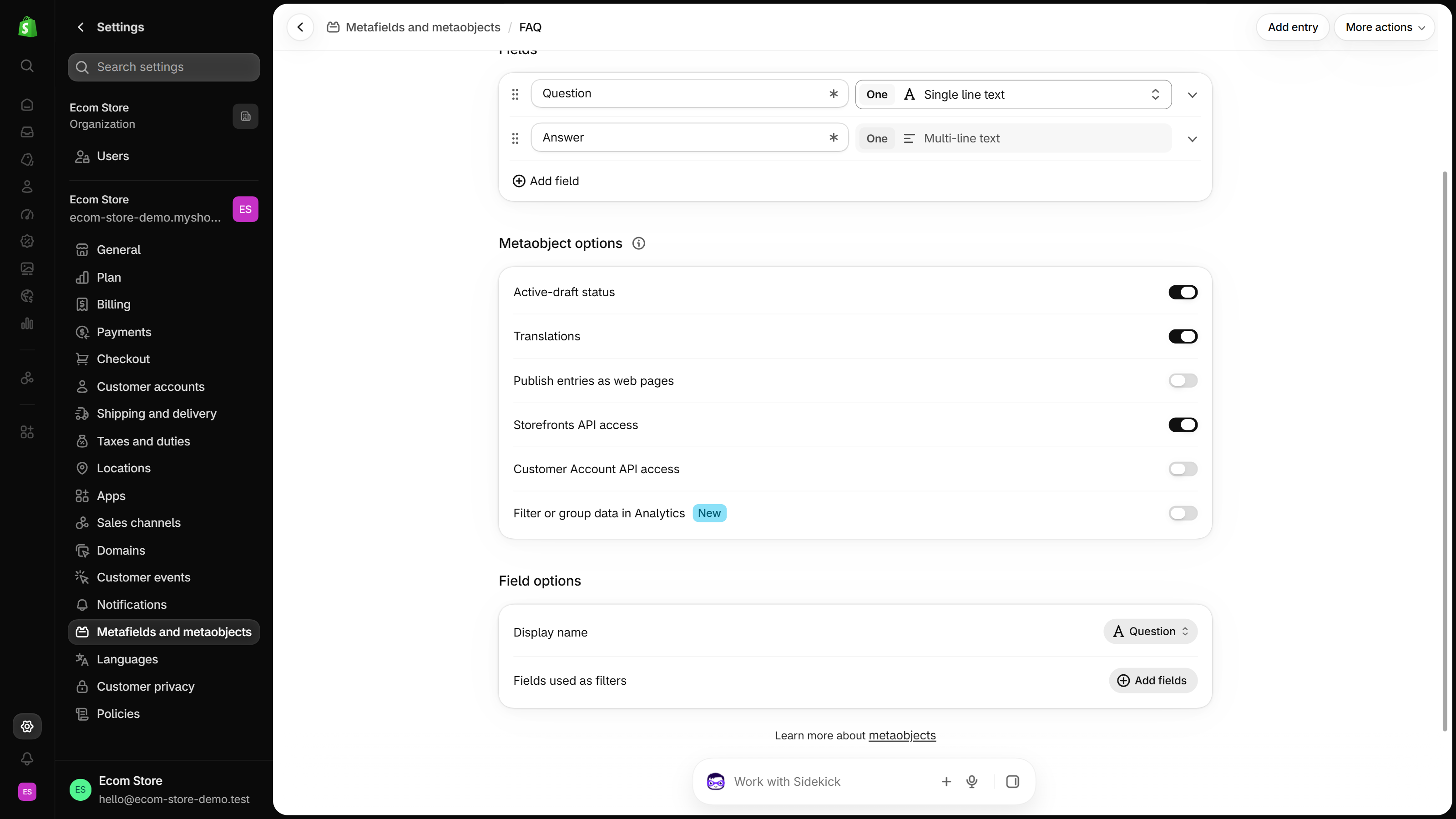Screen dimensions: 1456x819
Task: Open the Orders inbox icon in left rail
Action: coord(27,131)
